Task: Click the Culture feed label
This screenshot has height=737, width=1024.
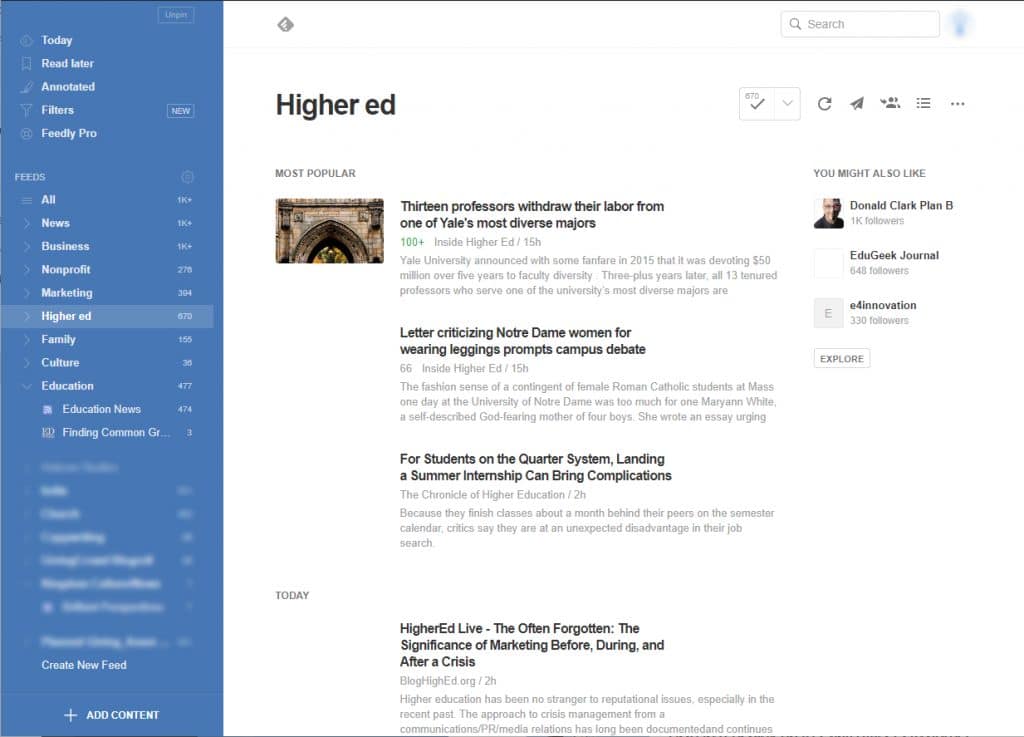Action: pos(60,363)
